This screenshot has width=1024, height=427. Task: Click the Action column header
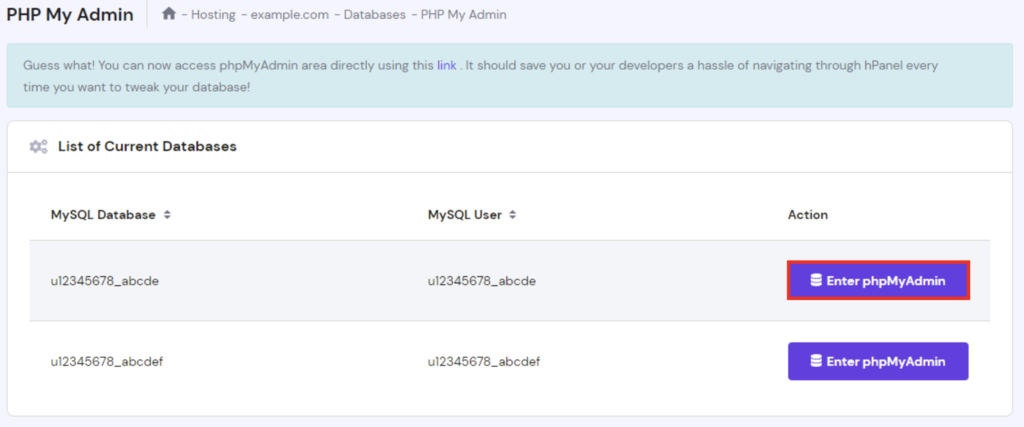[x=807, y=215]
